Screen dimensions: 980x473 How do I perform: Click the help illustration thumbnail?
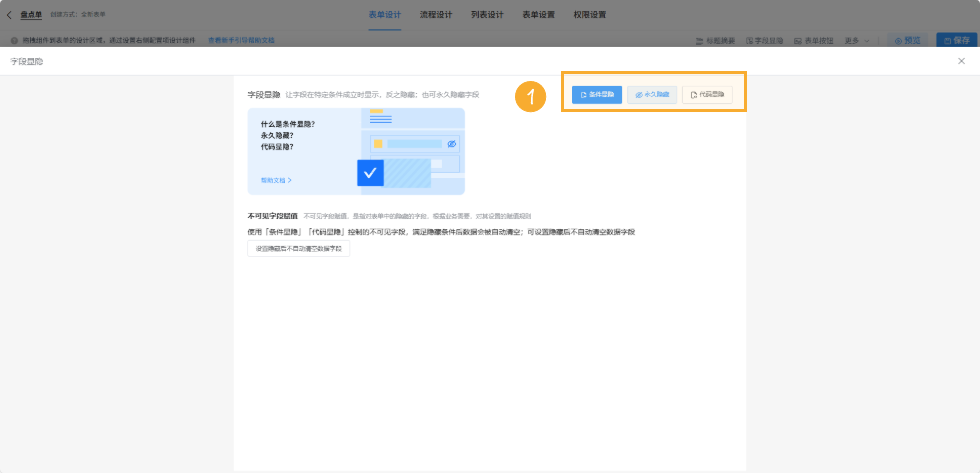[412, 151]
